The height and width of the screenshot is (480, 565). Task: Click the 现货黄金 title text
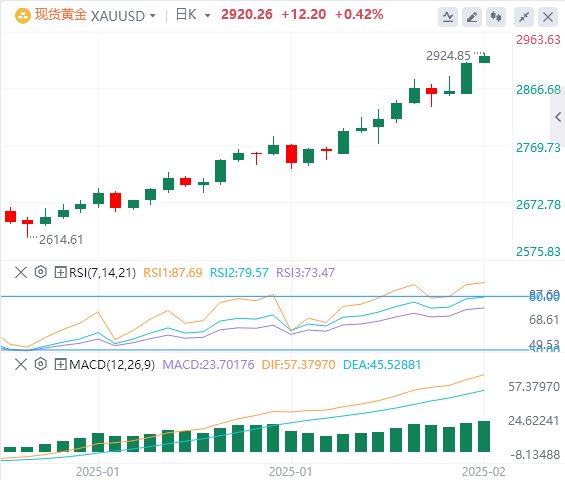61,15
